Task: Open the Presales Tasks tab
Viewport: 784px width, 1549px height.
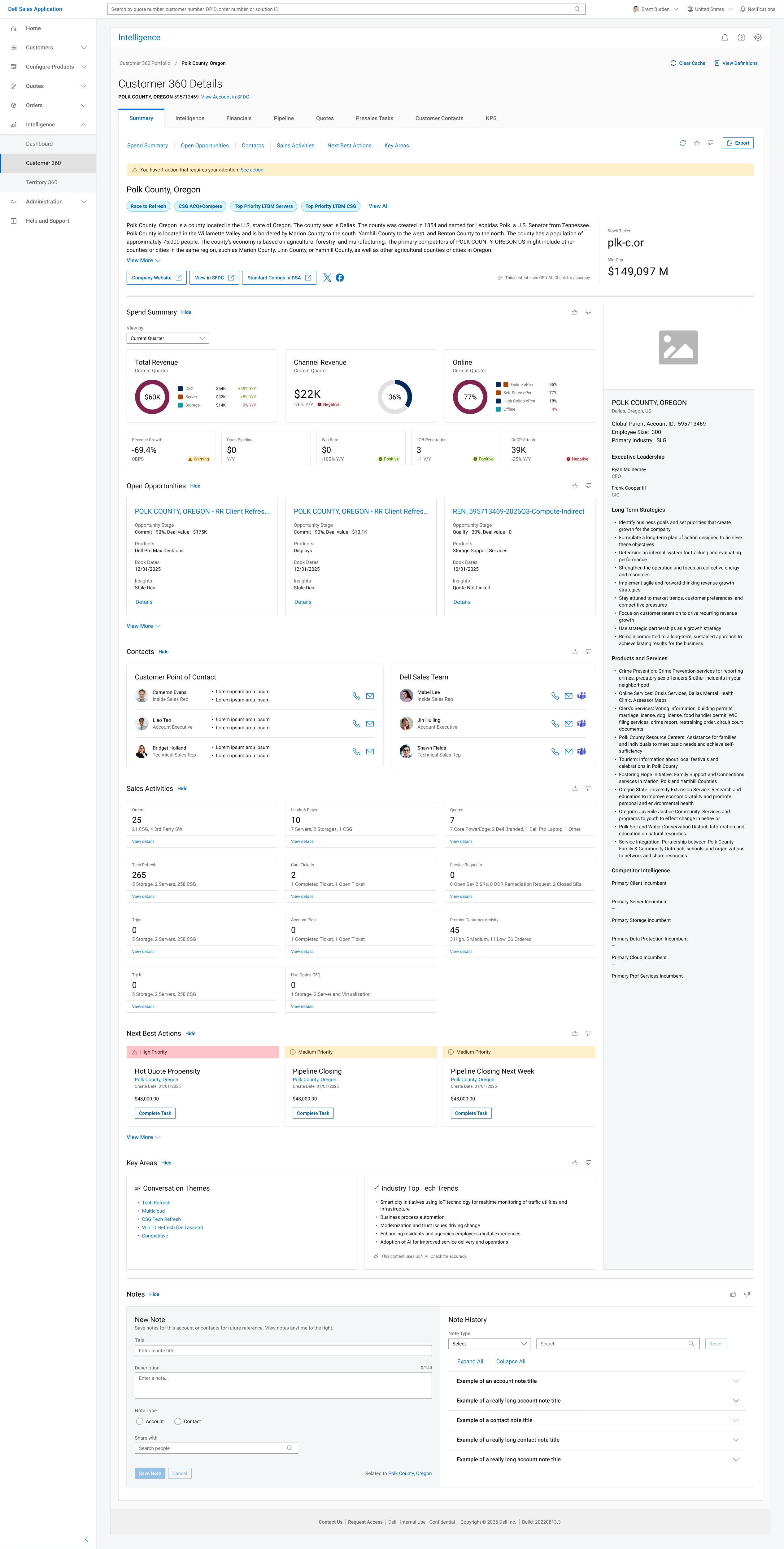Action: pos(375,119)
